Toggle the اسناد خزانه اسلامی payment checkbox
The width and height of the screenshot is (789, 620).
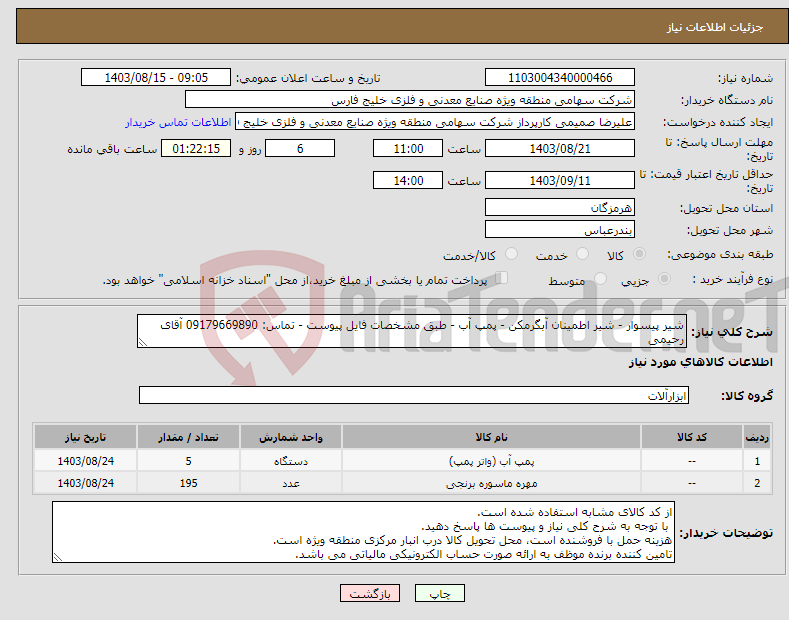click(x=502, y=278)
